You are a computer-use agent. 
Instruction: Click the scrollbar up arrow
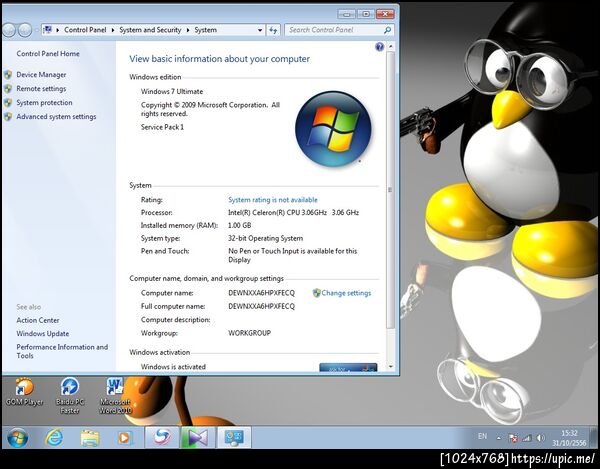390,46
